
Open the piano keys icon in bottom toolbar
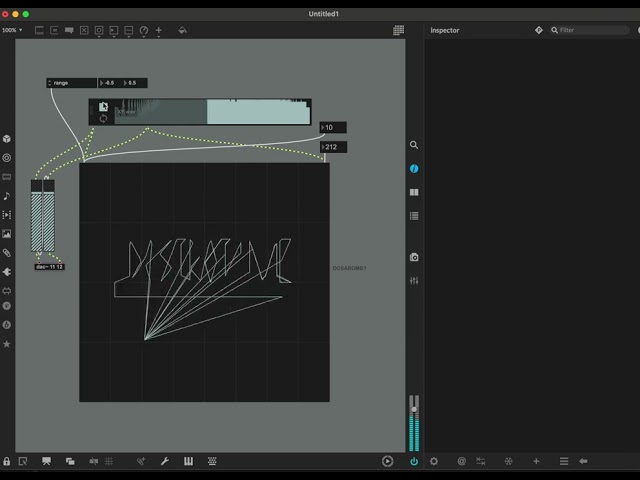[188, 461]
